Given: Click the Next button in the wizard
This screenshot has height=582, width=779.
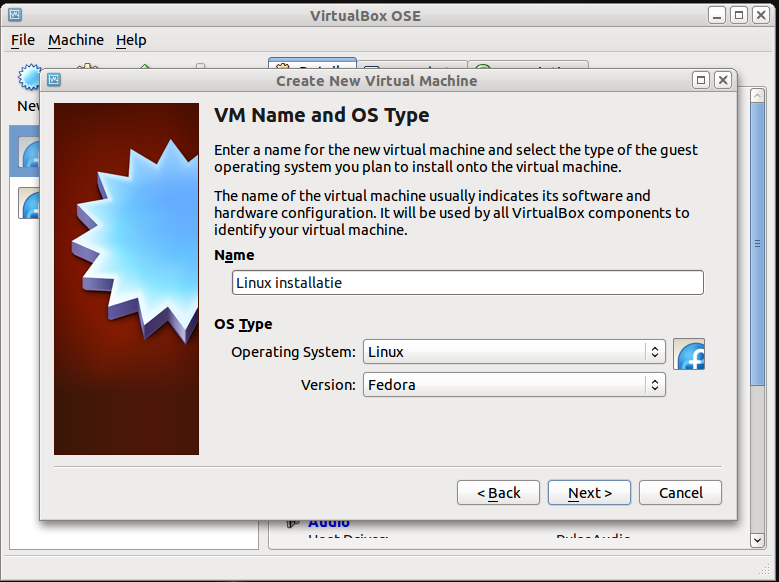Looking at the screenshot, I should click(x=589, y=493).
